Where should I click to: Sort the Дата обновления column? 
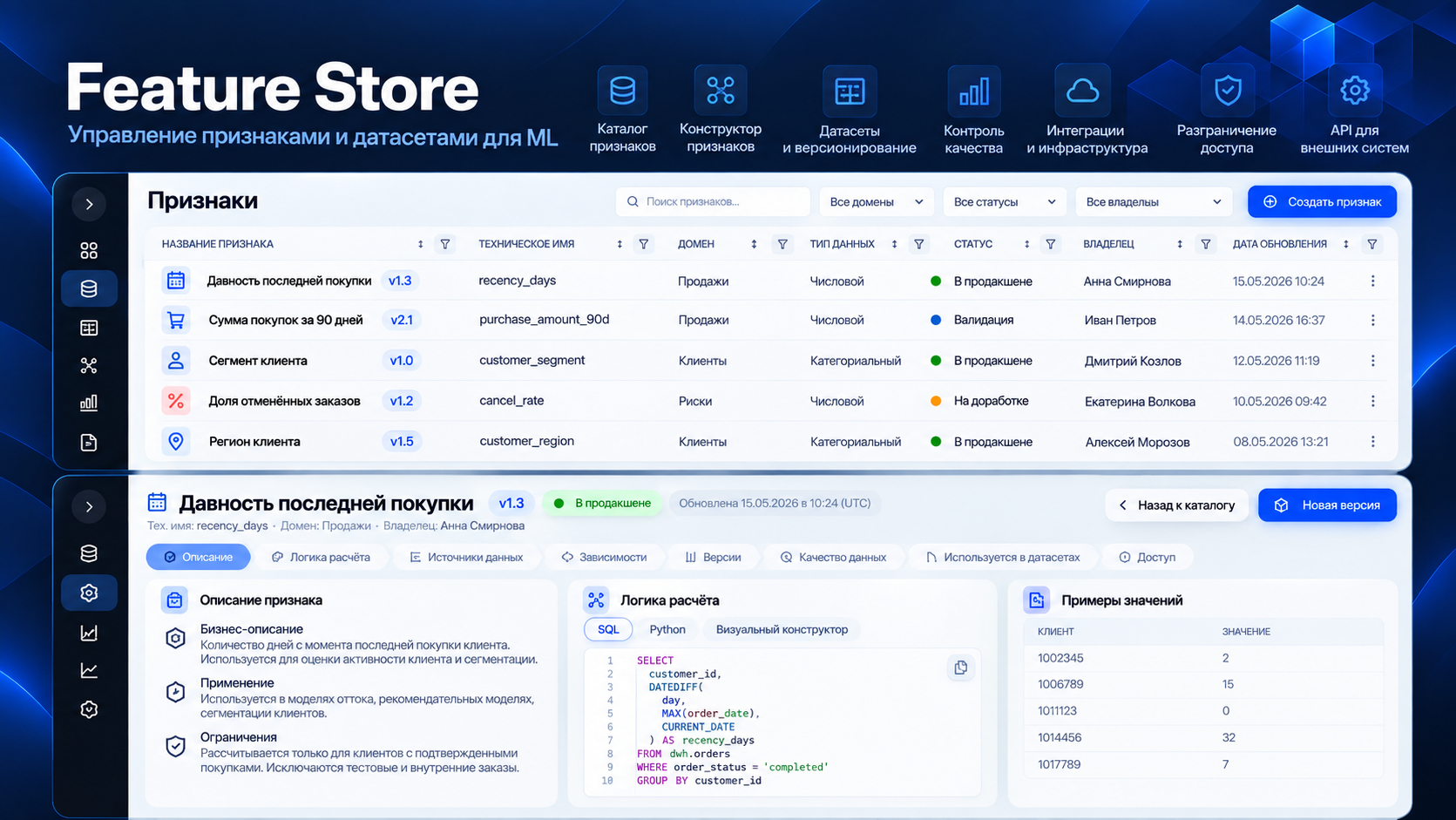coord(1346,244)
